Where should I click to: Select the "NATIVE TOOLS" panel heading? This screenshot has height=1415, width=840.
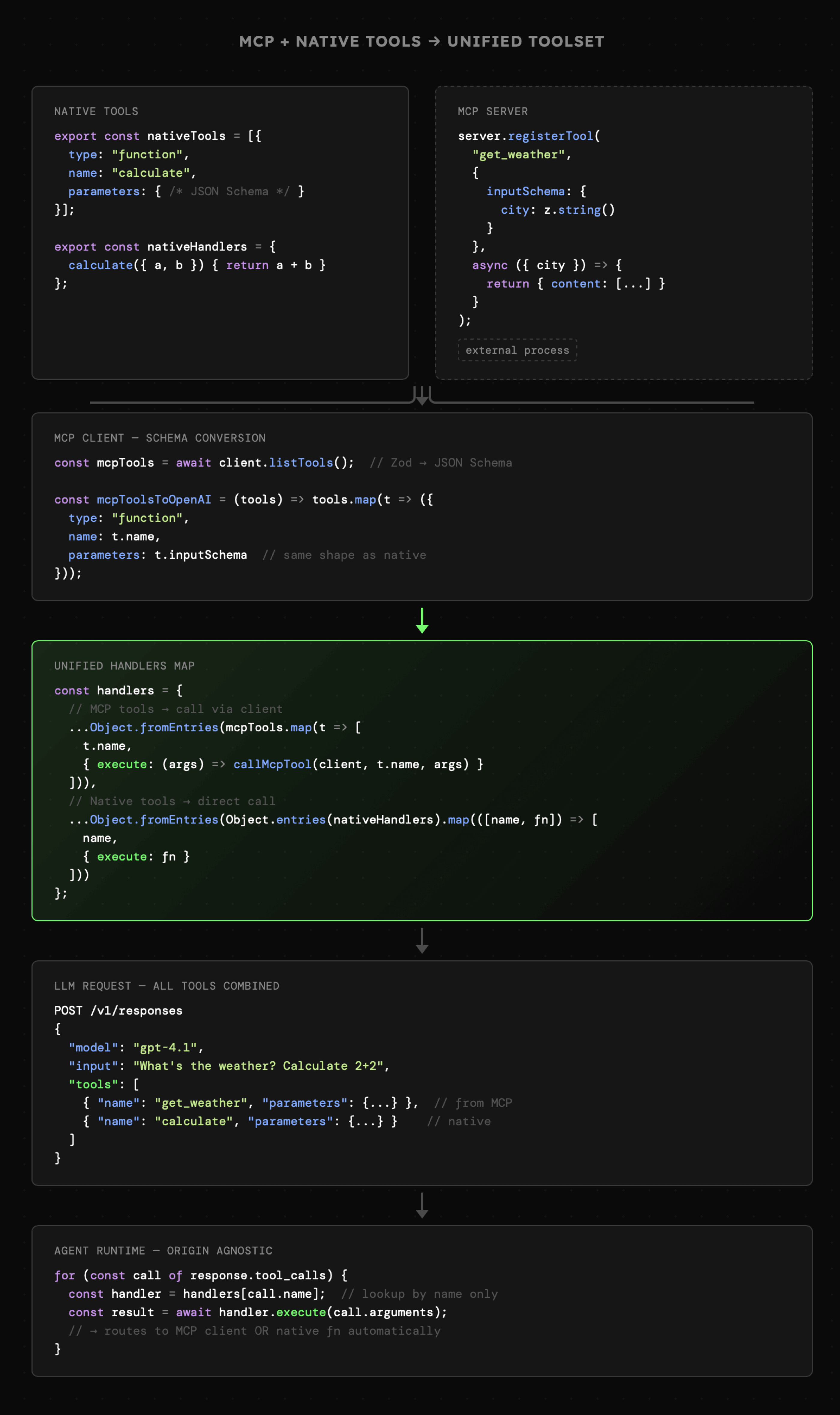(x=96, y=112)
